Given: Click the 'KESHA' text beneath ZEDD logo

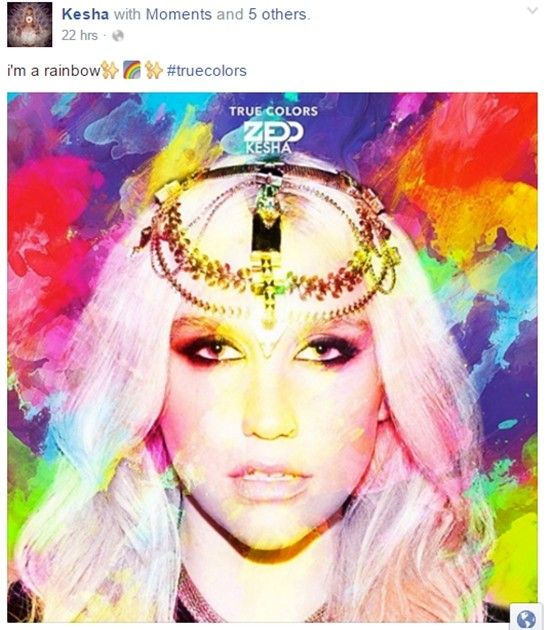Looking at the screenshot, I should point(268,148).
